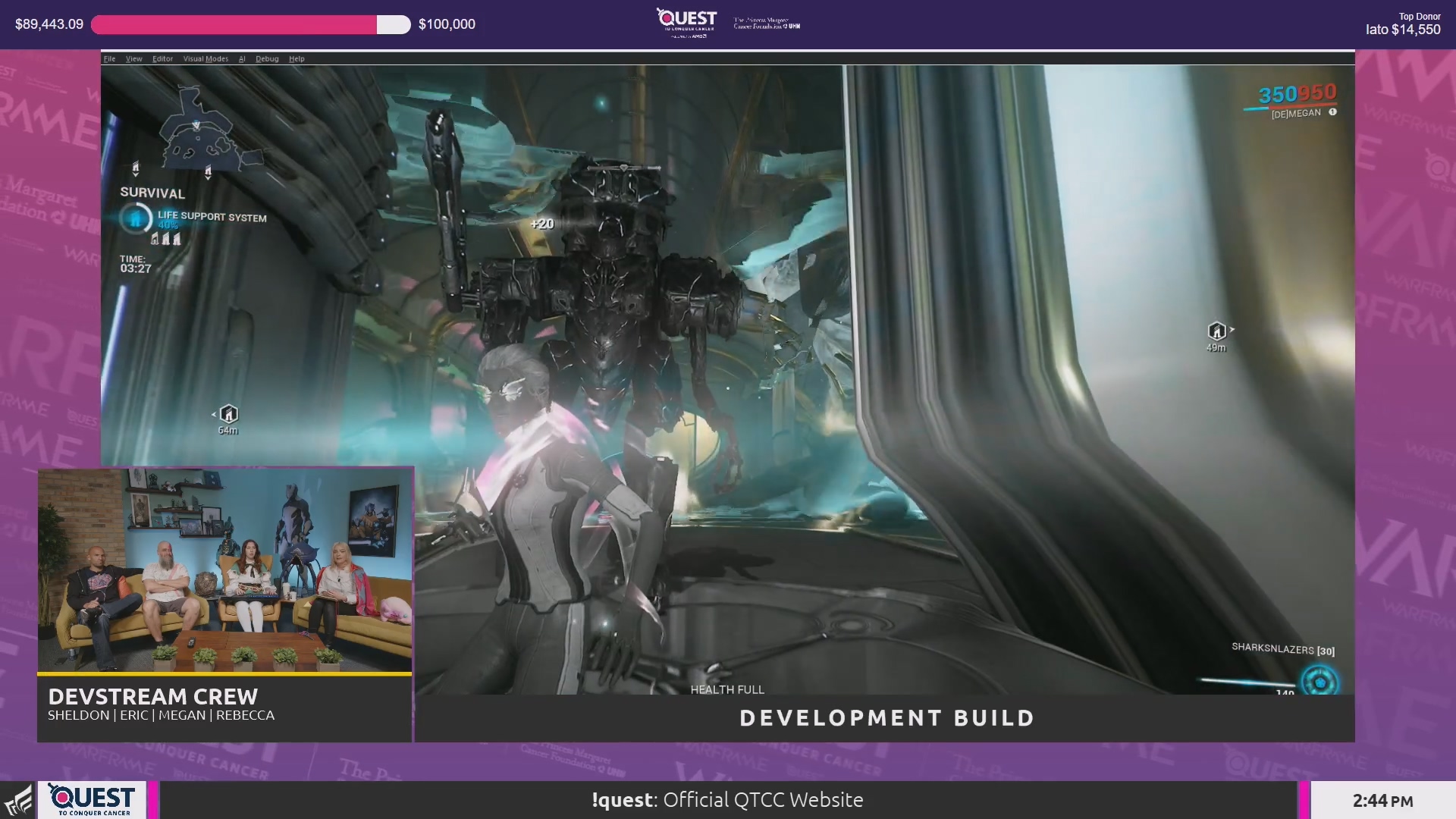Open the Visual Modes menu
This screenshot has height=819, width=1456.
click(206, 58)
